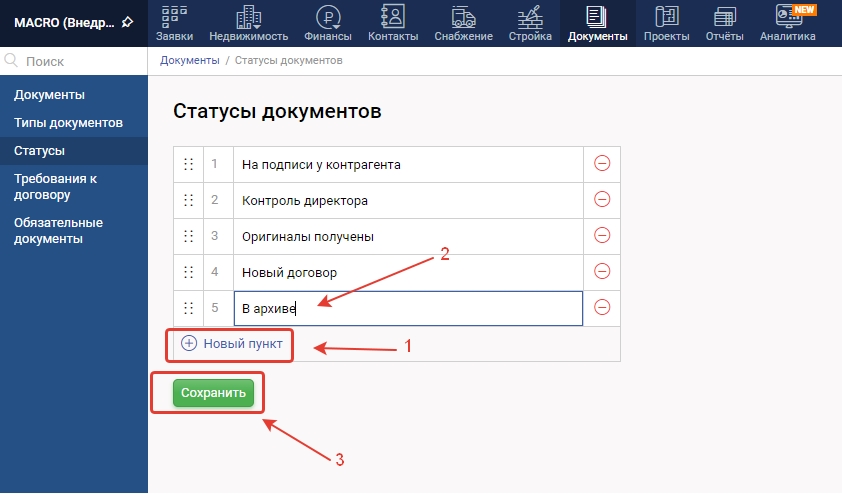This screenshot has height=494, width=842.
Task: Open the Снабжение truck icon
Action: click(463, 17)
